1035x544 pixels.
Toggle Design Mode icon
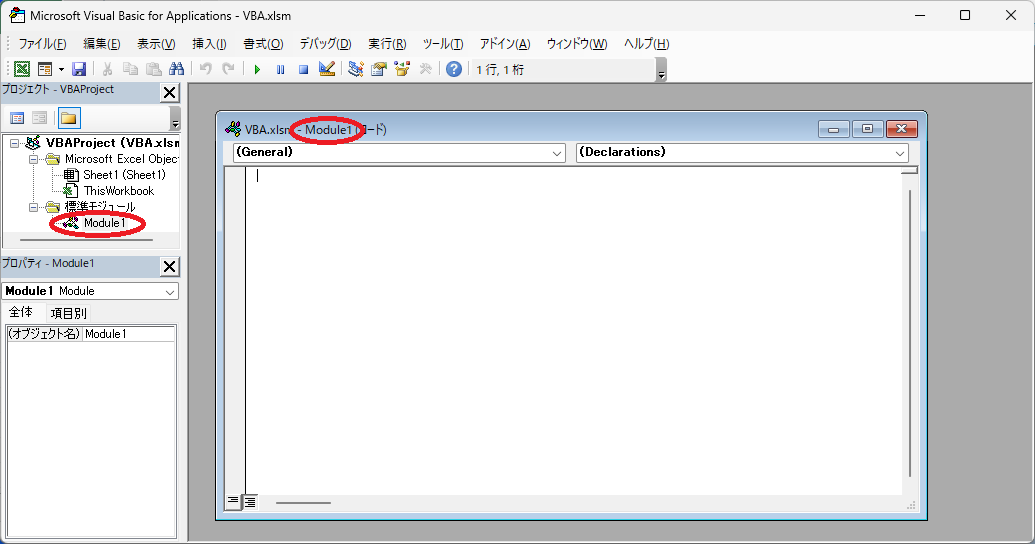[x=327, y=69]
